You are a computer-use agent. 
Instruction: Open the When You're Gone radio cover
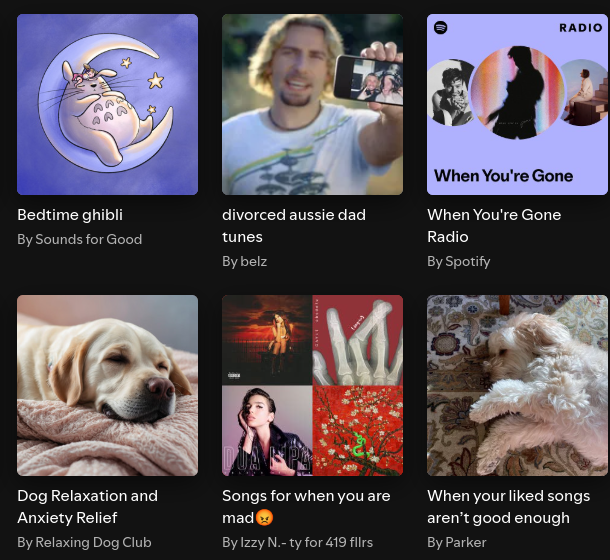pos(517,104)
